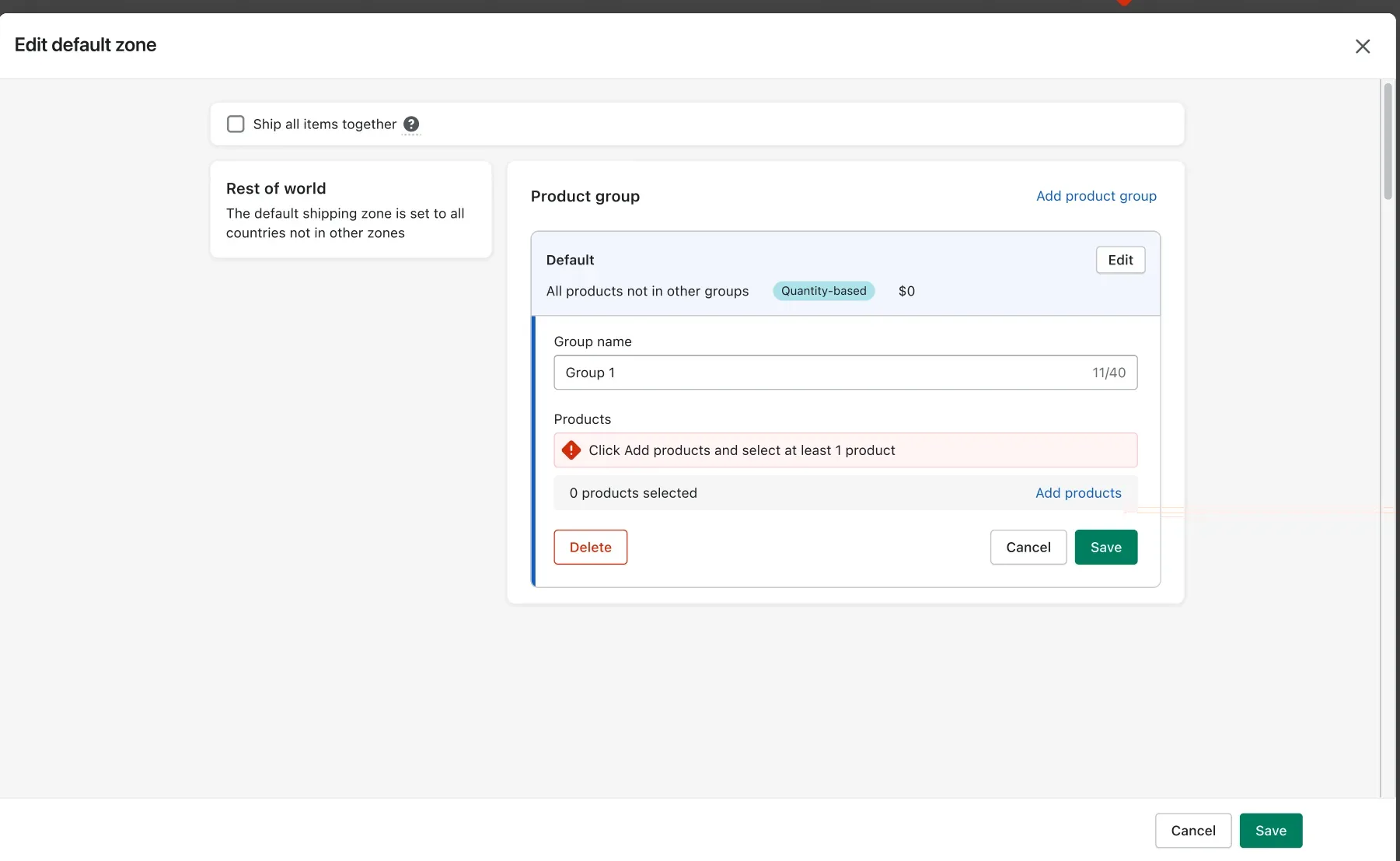Viewport: 1400px width, 861px height.
Task: Enable Ship all items together checkbox
Action: [236, 124]
